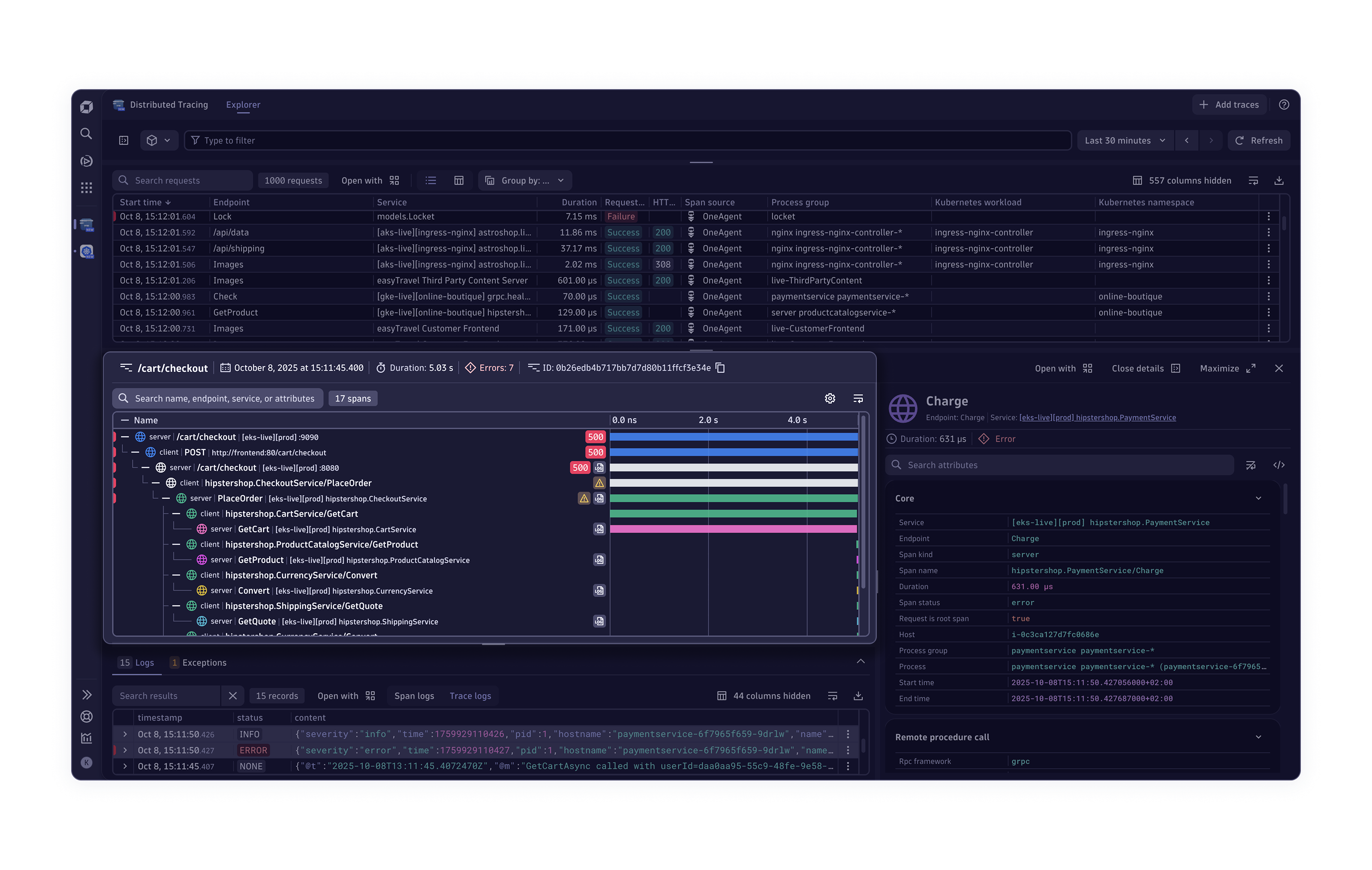Open the Last 30 minutes timeframe dropdown
The height and width of the screenshot is (870, 1372).
tap(1125, 141)
